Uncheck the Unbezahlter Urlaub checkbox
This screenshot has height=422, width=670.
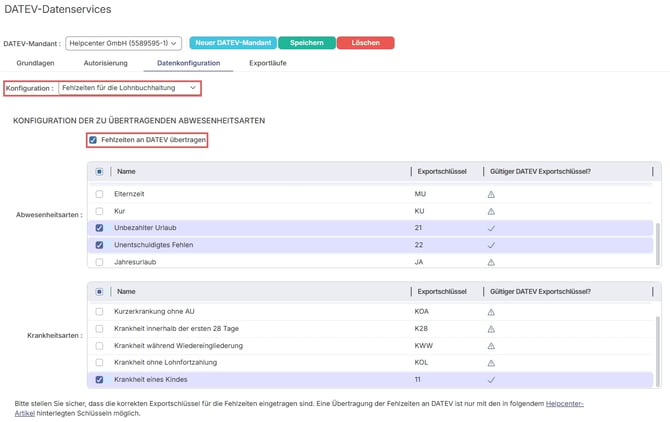(99, 228)
